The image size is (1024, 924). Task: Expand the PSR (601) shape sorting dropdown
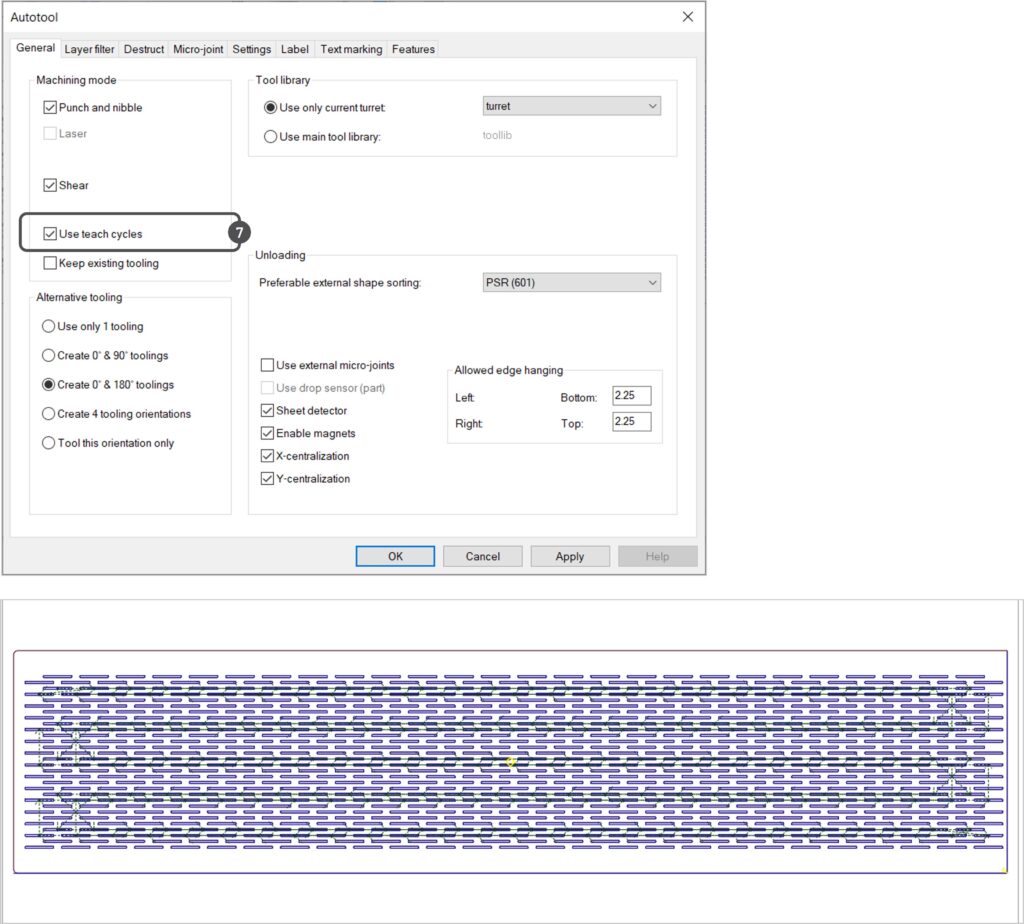(x=571, y=283)
